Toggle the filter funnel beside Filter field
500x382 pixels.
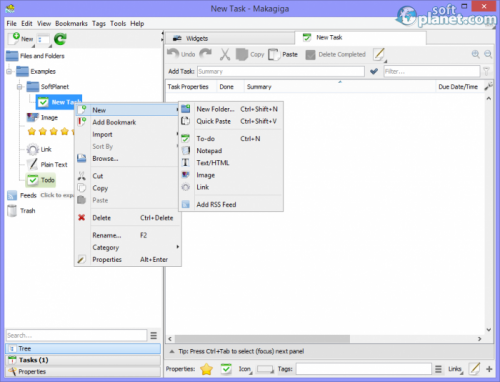pos(487,71)
